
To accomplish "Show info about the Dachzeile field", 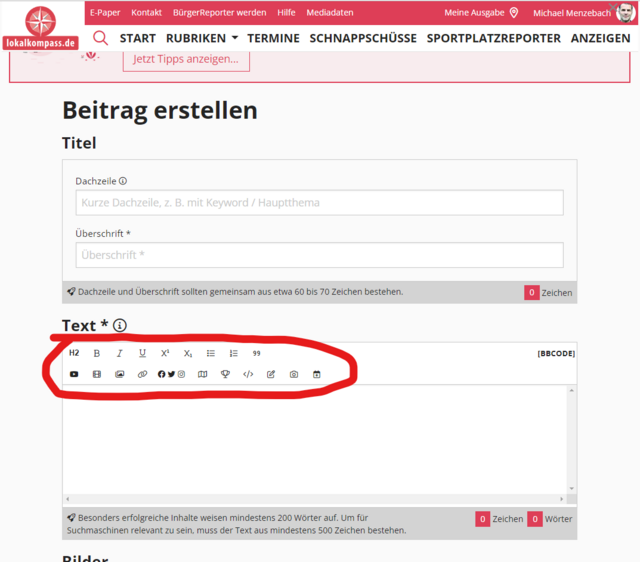I will pyautogui.click(x=123, y=181).
